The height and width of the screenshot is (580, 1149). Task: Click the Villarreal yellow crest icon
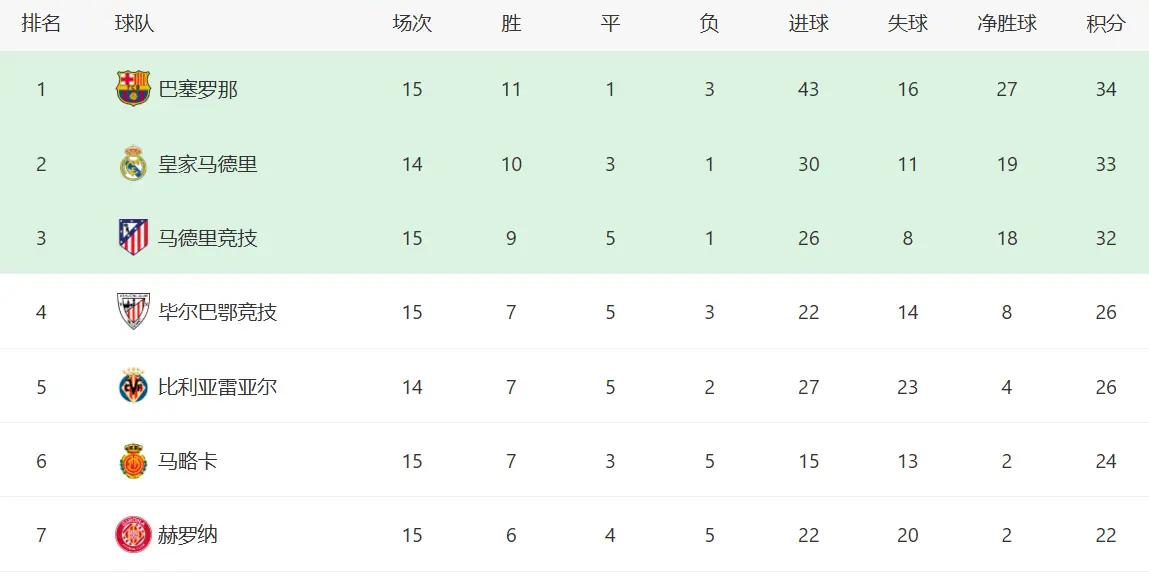pyautogui.click(x=133, y=386)
